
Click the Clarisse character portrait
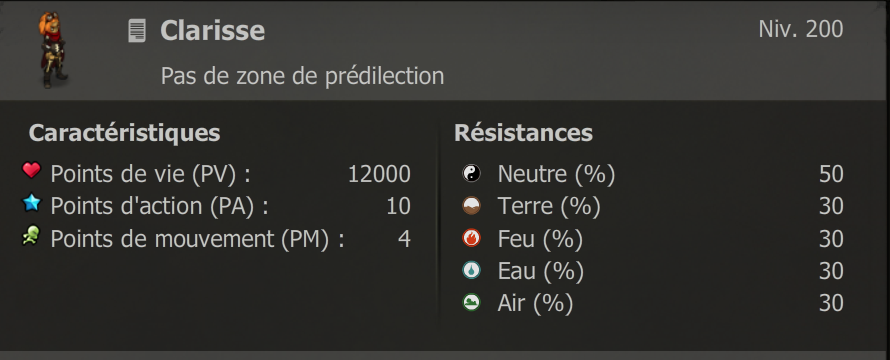[x=53, y=50]
